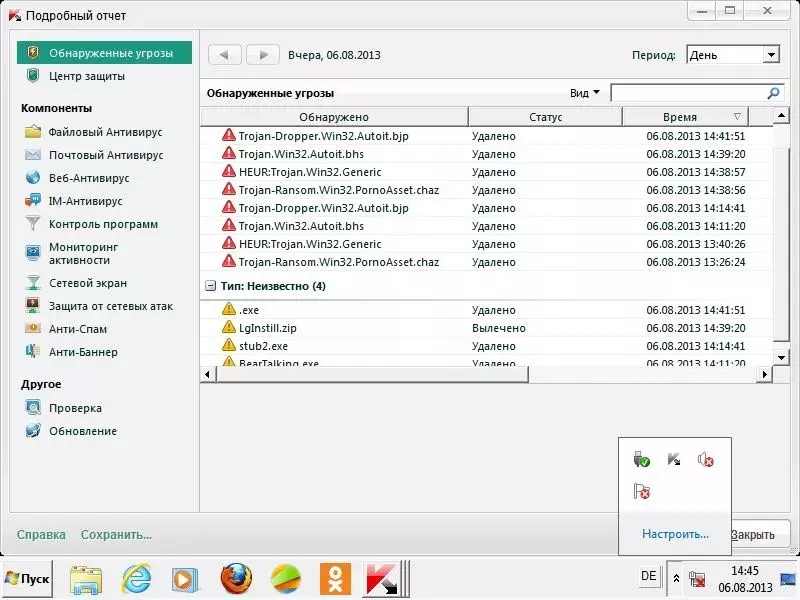The image size is (800, 600).
Task: Click the DE language indicator
Action: click(x=648, y=576)
